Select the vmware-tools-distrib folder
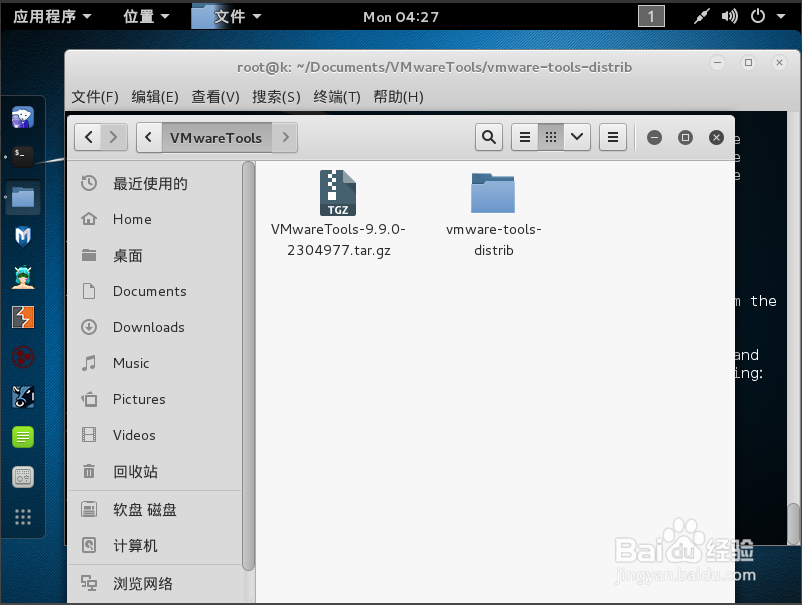The width and height of the screenshot is (802, 605). click(x=493, y=215)
